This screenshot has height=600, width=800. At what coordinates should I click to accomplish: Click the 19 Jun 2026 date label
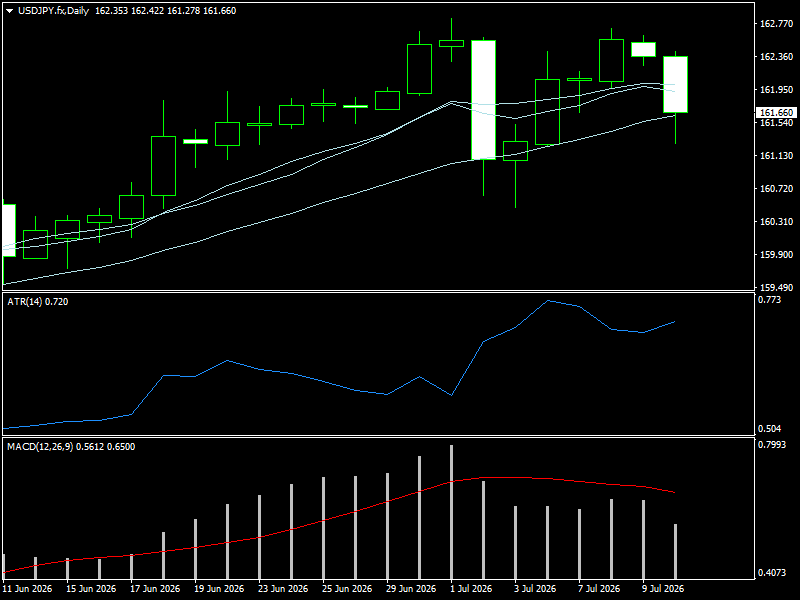219,588
